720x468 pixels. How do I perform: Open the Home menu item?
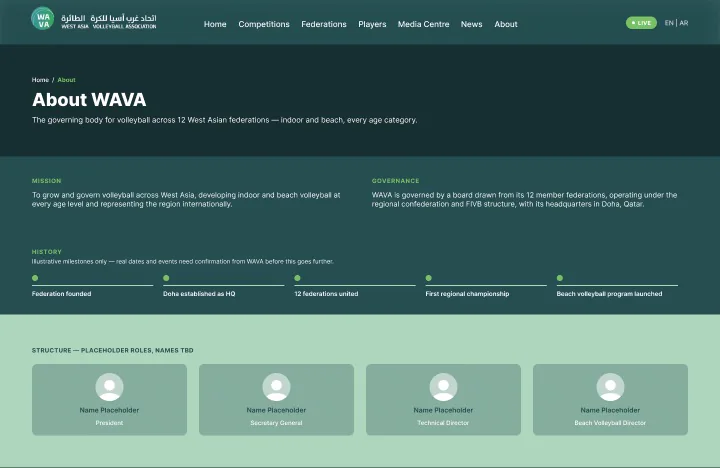[215, 24]
